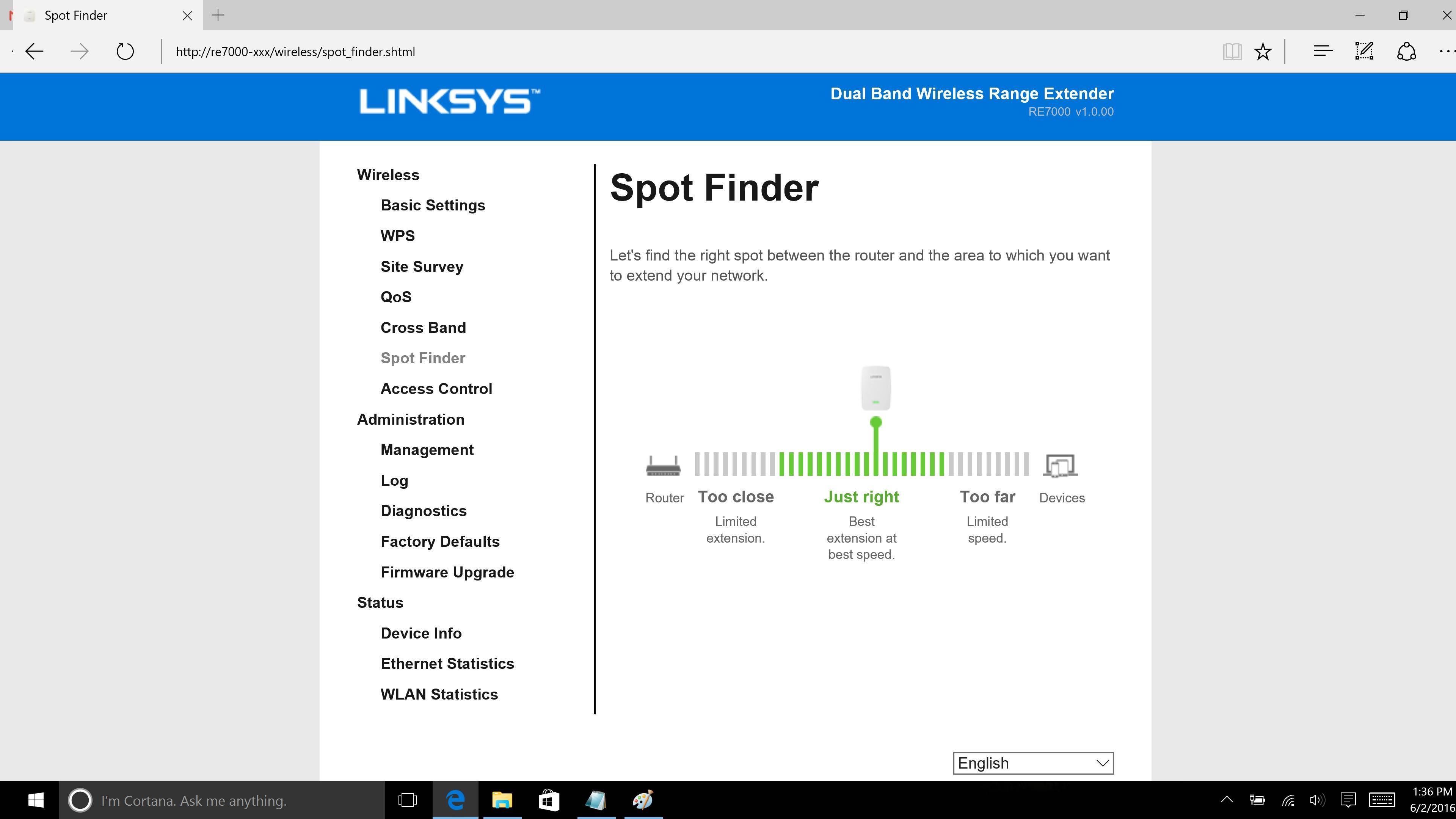Open a new browser tab
Image resolution: width=1456 pixels, height=819 pixels.
point(218,15)
